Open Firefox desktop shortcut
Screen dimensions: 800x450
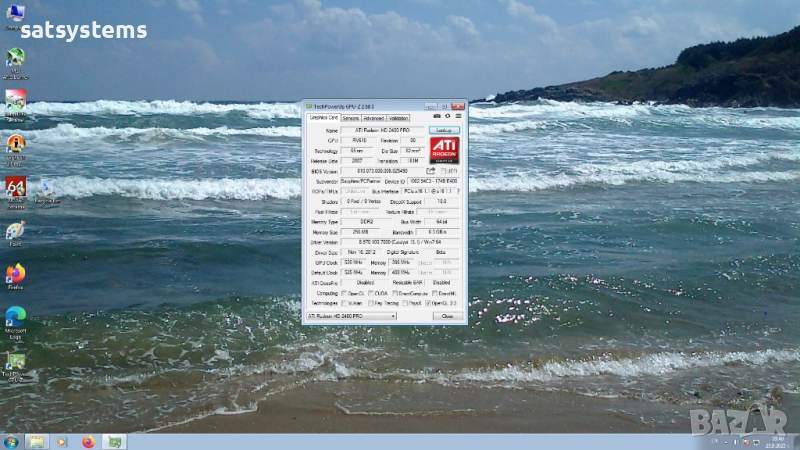15,274
